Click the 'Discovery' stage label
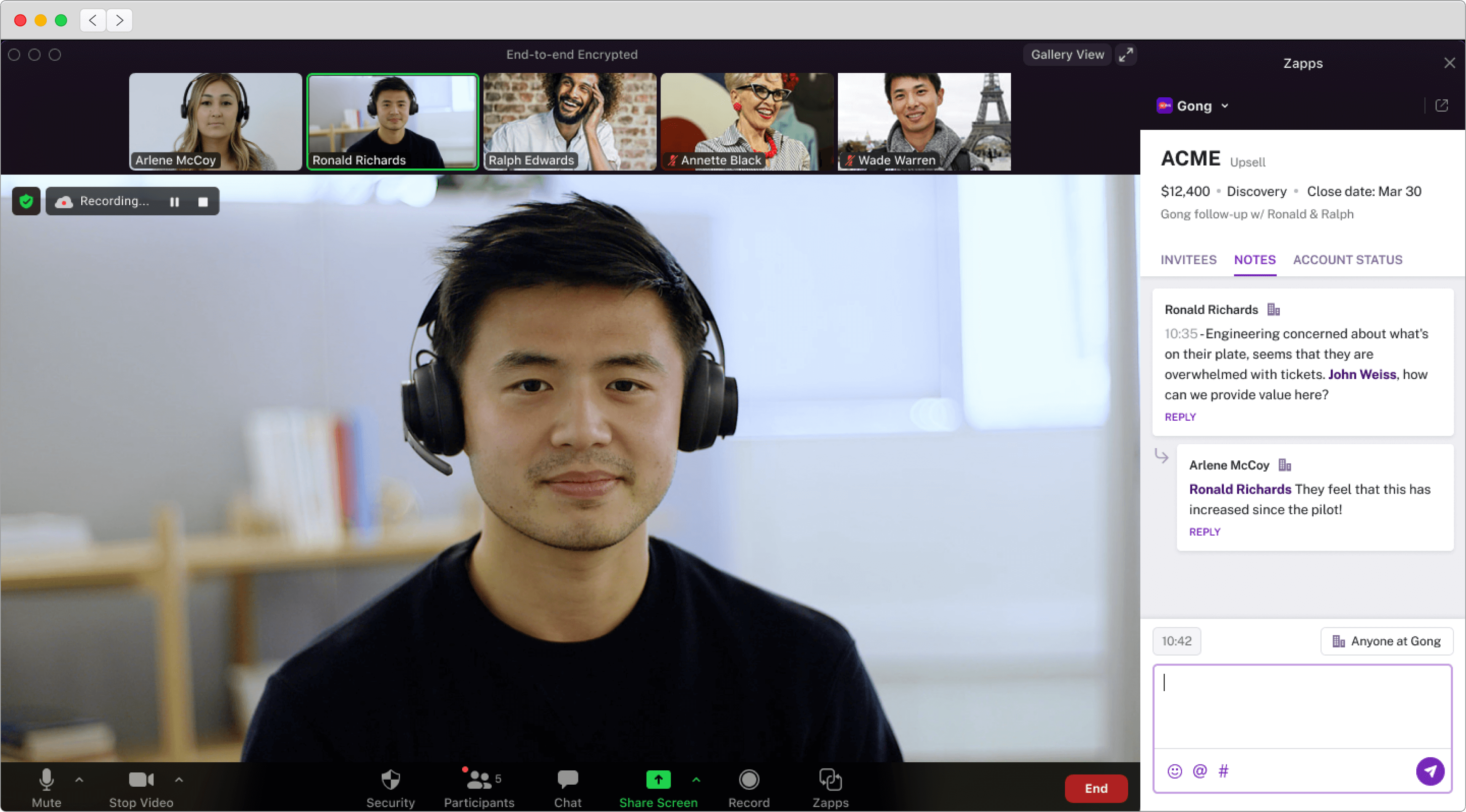 coord(1256,191)
